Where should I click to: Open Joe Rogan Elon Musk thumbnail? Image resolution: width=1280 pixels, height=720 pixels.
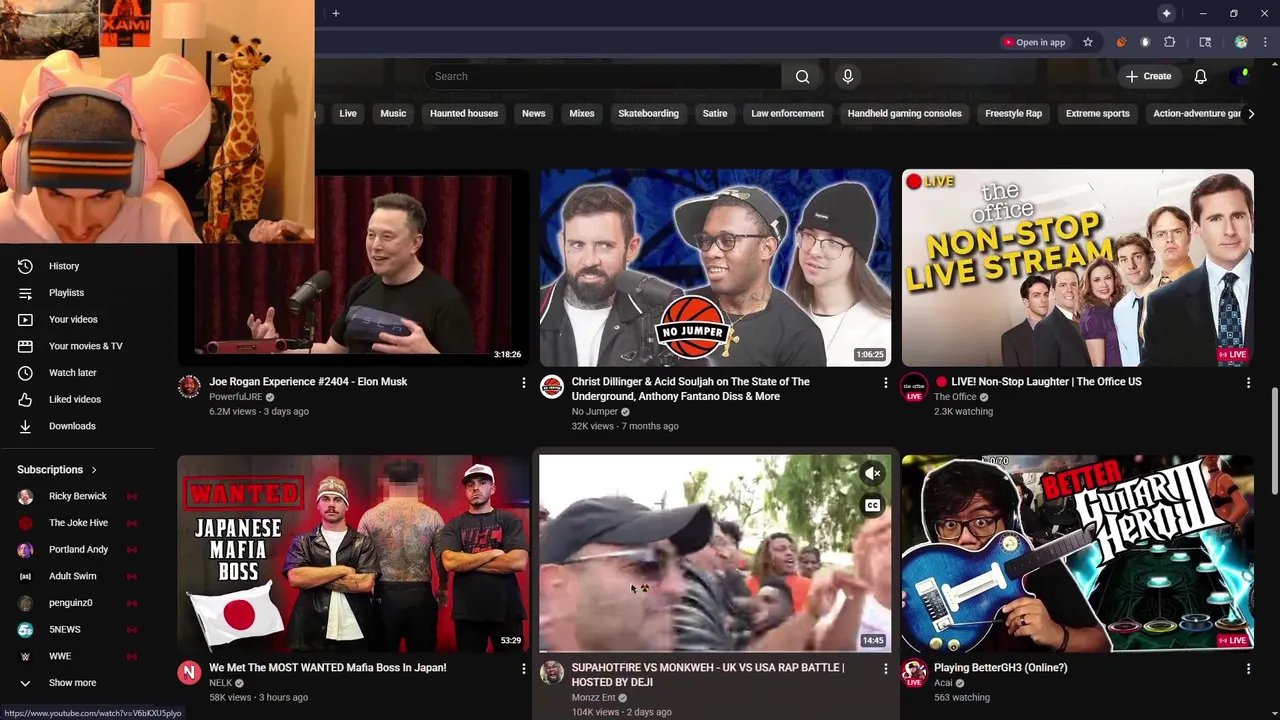click(x=353, y=267)
